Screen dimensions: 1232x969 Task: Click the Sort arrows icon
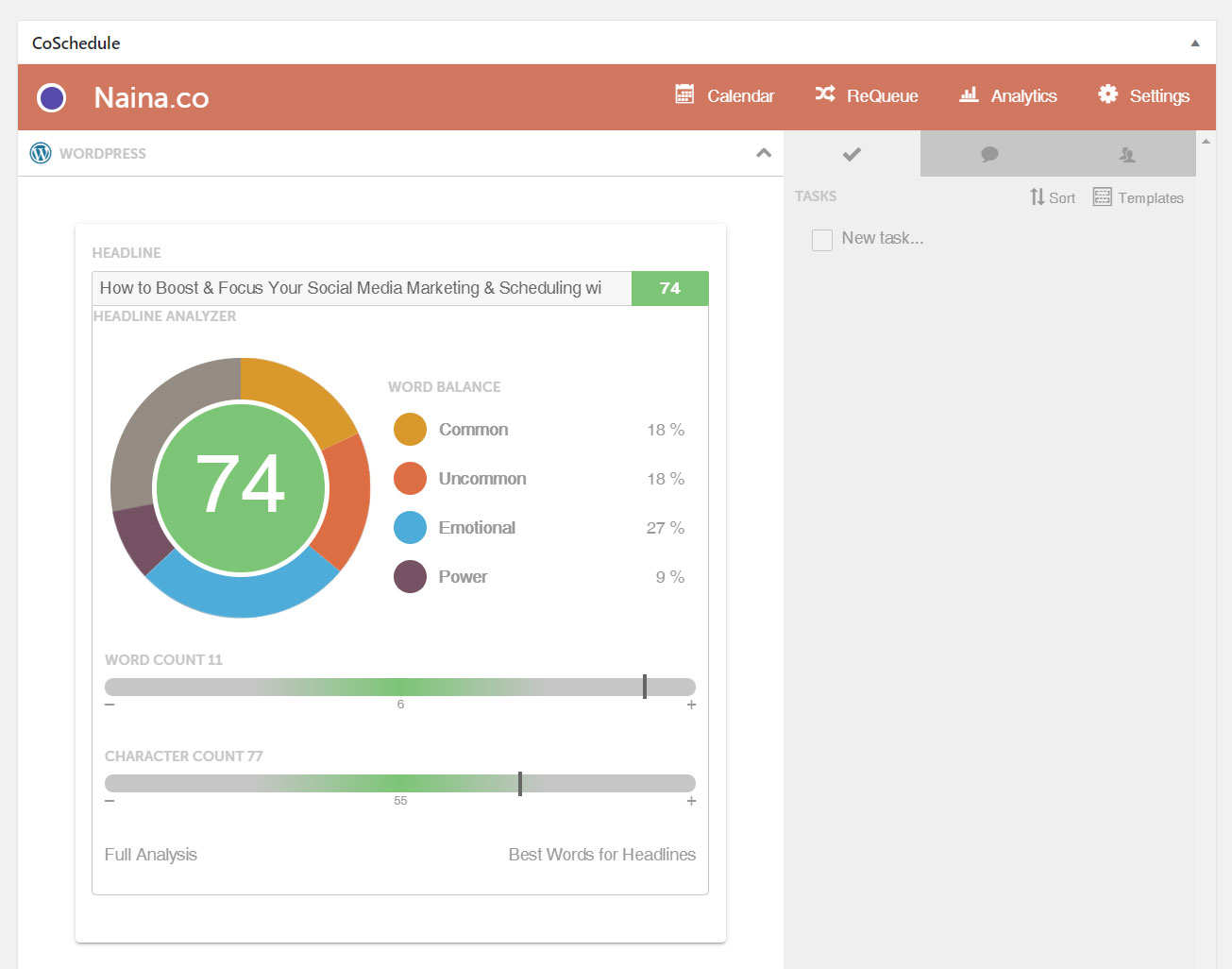click(1037, 196)
